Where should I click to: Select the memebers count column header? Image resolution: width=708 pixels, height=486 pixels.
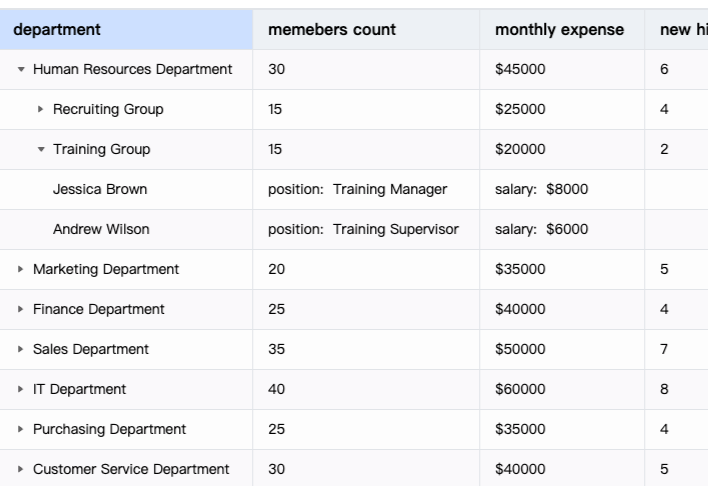pos(366,29)
